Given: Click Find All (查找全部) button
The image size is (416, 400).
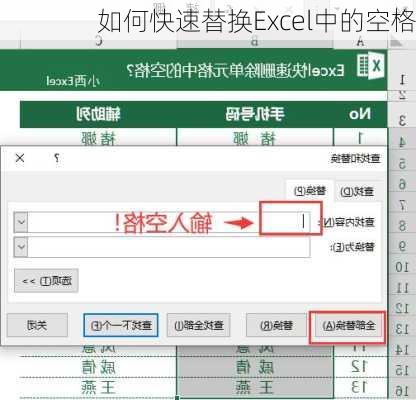Looking at the screenshot, I should point(199,325).
